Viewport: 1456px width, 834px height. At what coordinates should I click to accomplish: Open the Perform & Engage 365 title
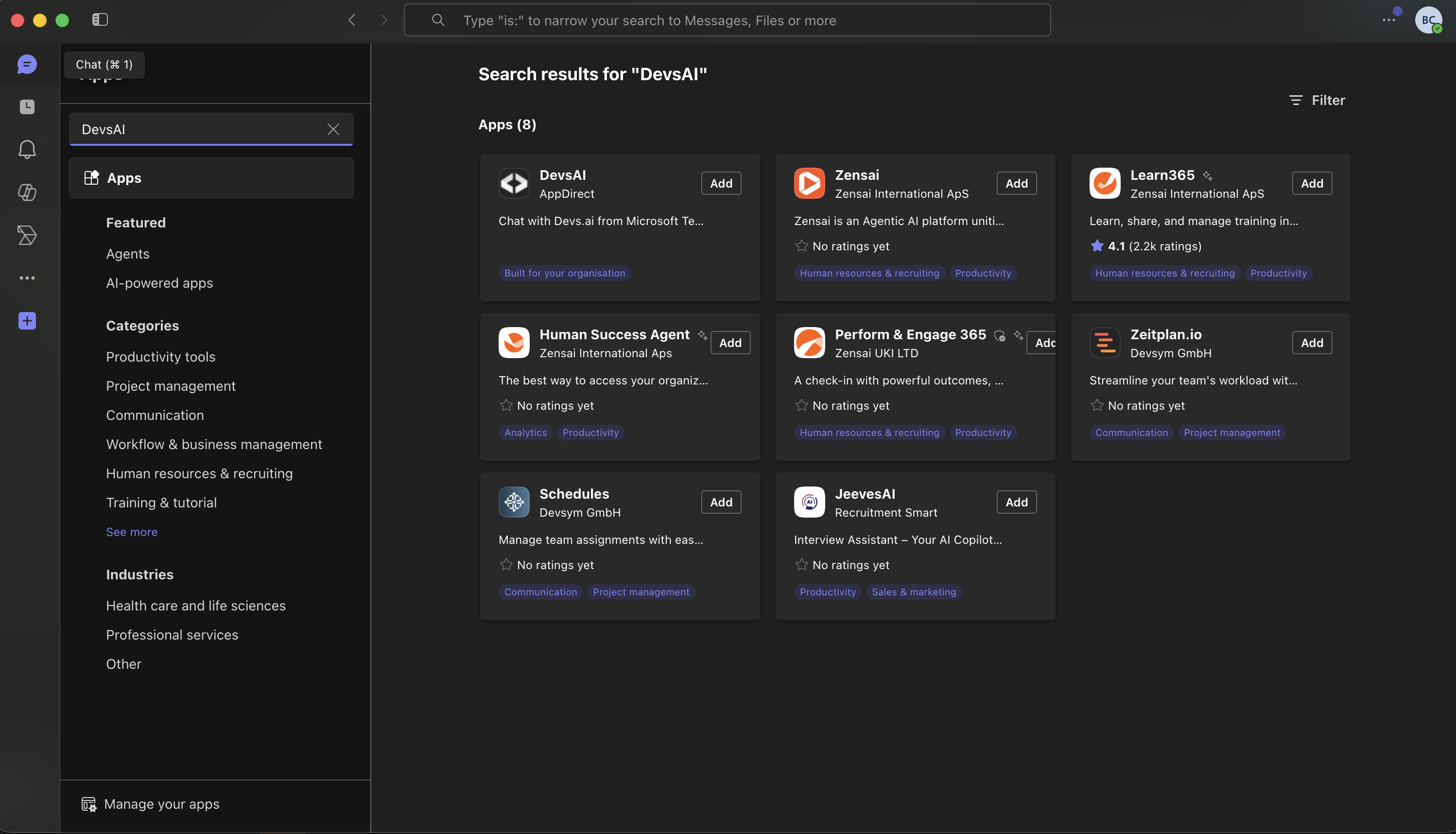click(911, 334)
